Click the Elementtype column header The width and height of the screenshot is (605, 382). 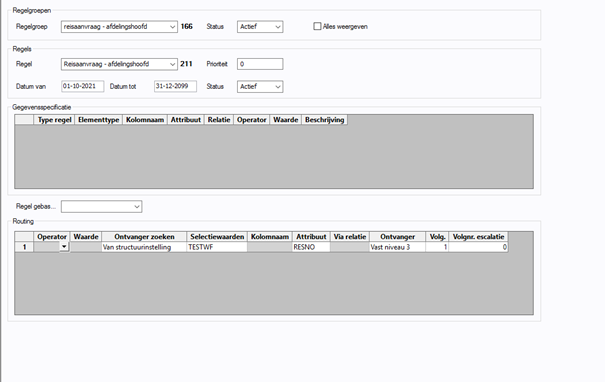click(99, 120)
